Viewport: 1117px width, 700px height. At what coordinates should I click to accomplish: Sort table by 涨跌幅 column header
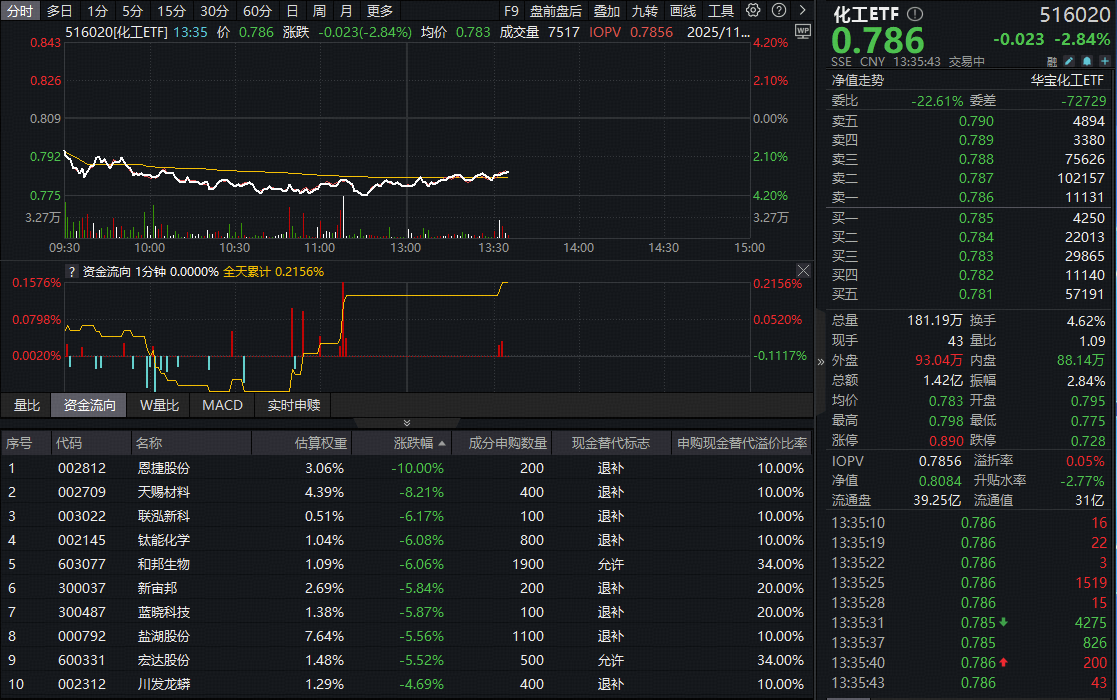[x=412, y=443]
